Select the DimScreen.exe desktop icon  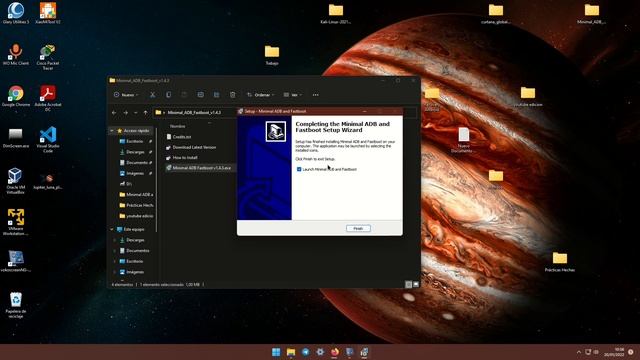(x=16, y=138)
